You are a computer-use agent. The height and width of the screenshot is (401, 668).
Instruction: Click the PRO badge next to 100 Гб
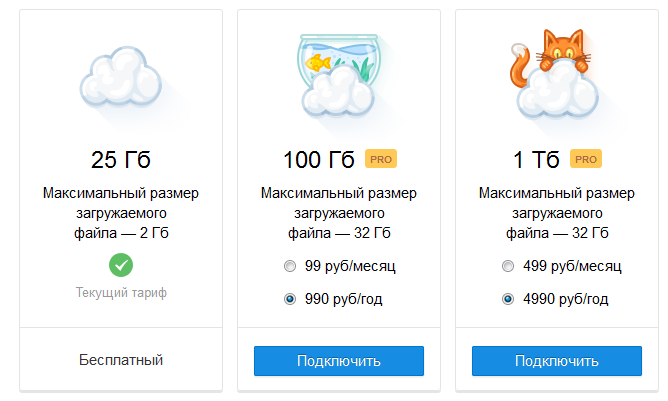380,158
